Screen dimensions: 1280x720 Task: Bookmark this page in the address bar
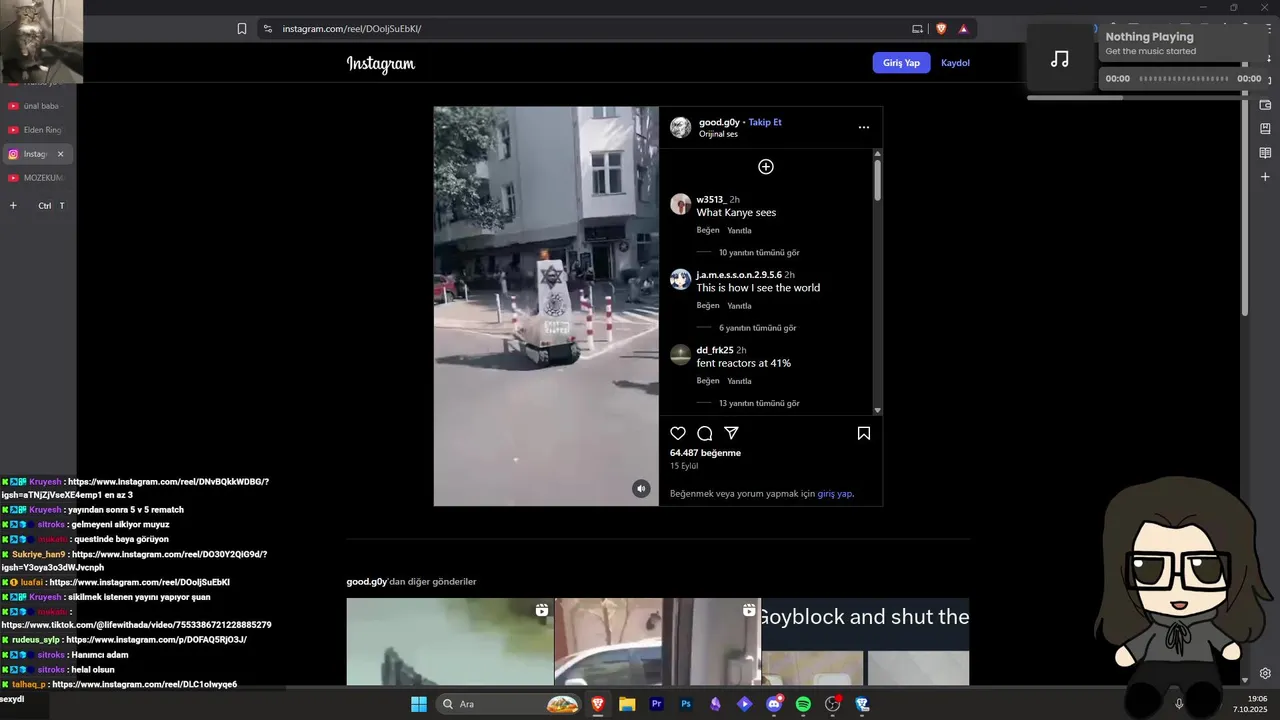coord(242,29)
